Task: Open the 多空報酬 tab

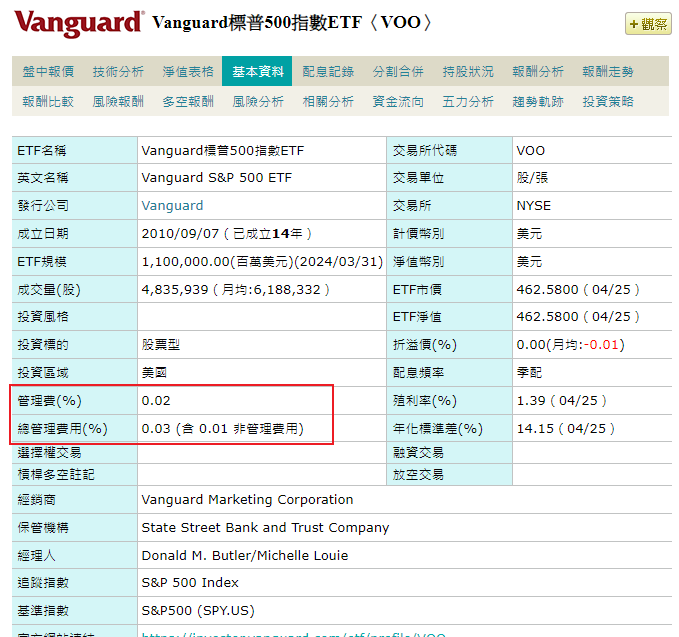Action: coord(188,102)
